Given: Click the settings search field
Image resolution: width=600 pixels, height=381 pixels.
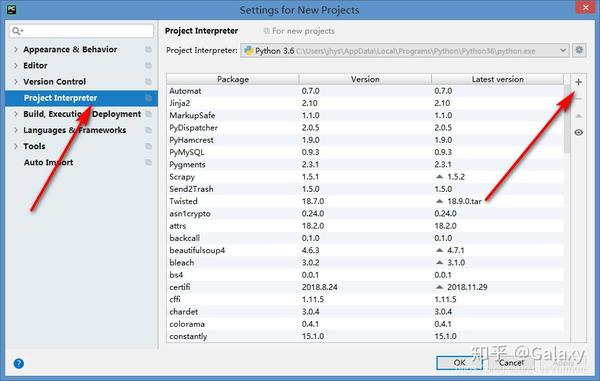Looking at the screenshot, I should [x=82, y=31].
